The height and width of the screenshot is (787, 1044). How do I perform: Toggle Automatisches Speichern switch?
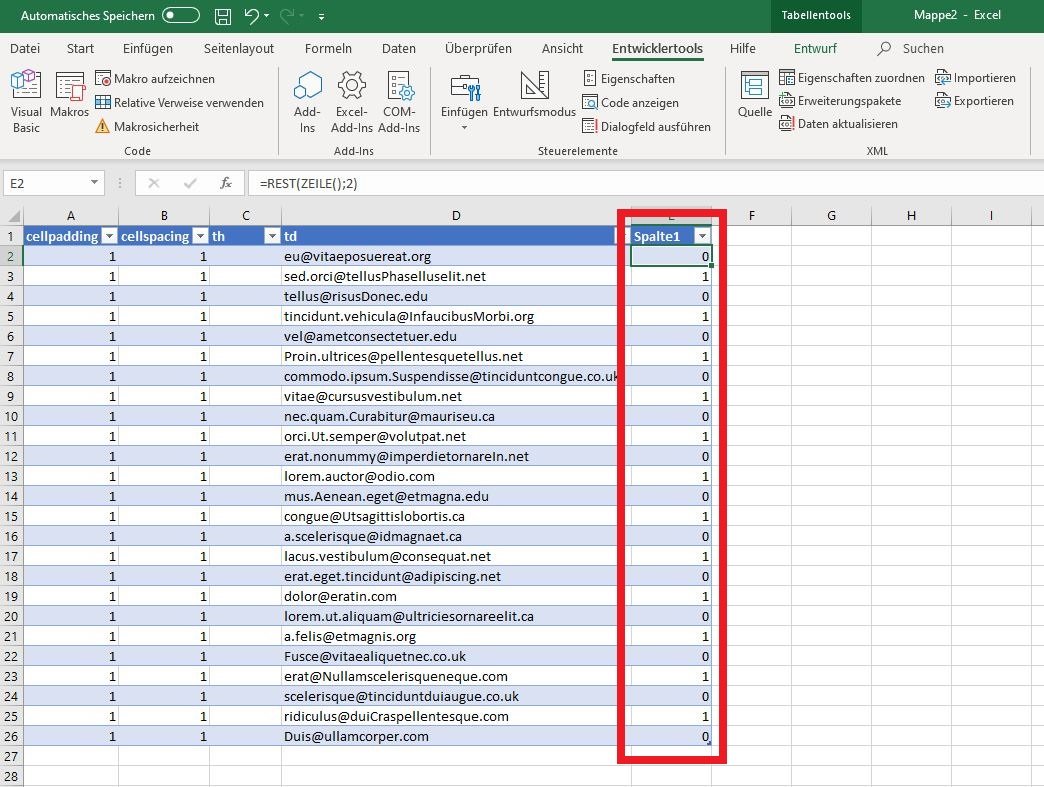180,16
